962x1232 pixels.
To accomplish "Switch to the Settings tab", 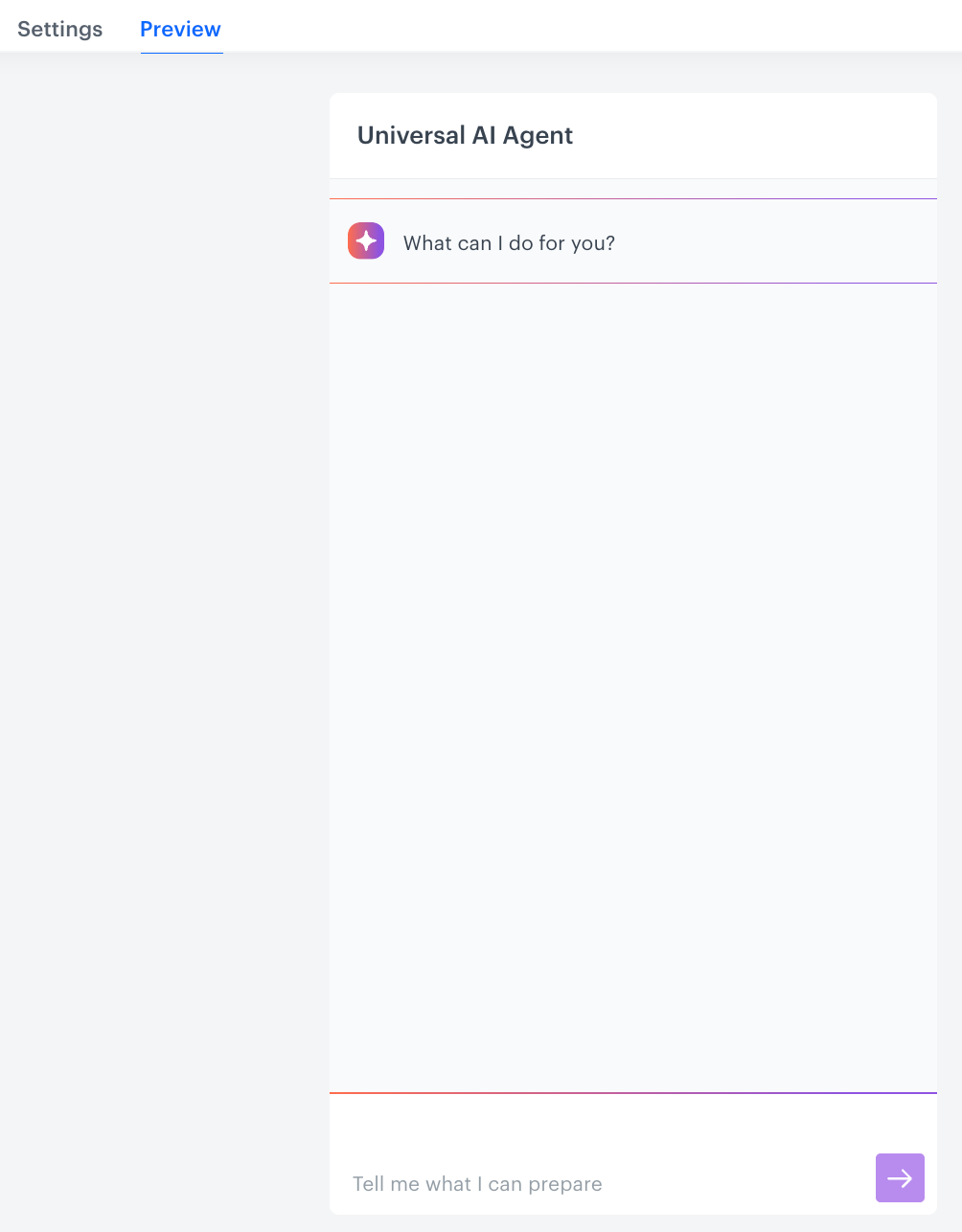I will pos(59,29).
